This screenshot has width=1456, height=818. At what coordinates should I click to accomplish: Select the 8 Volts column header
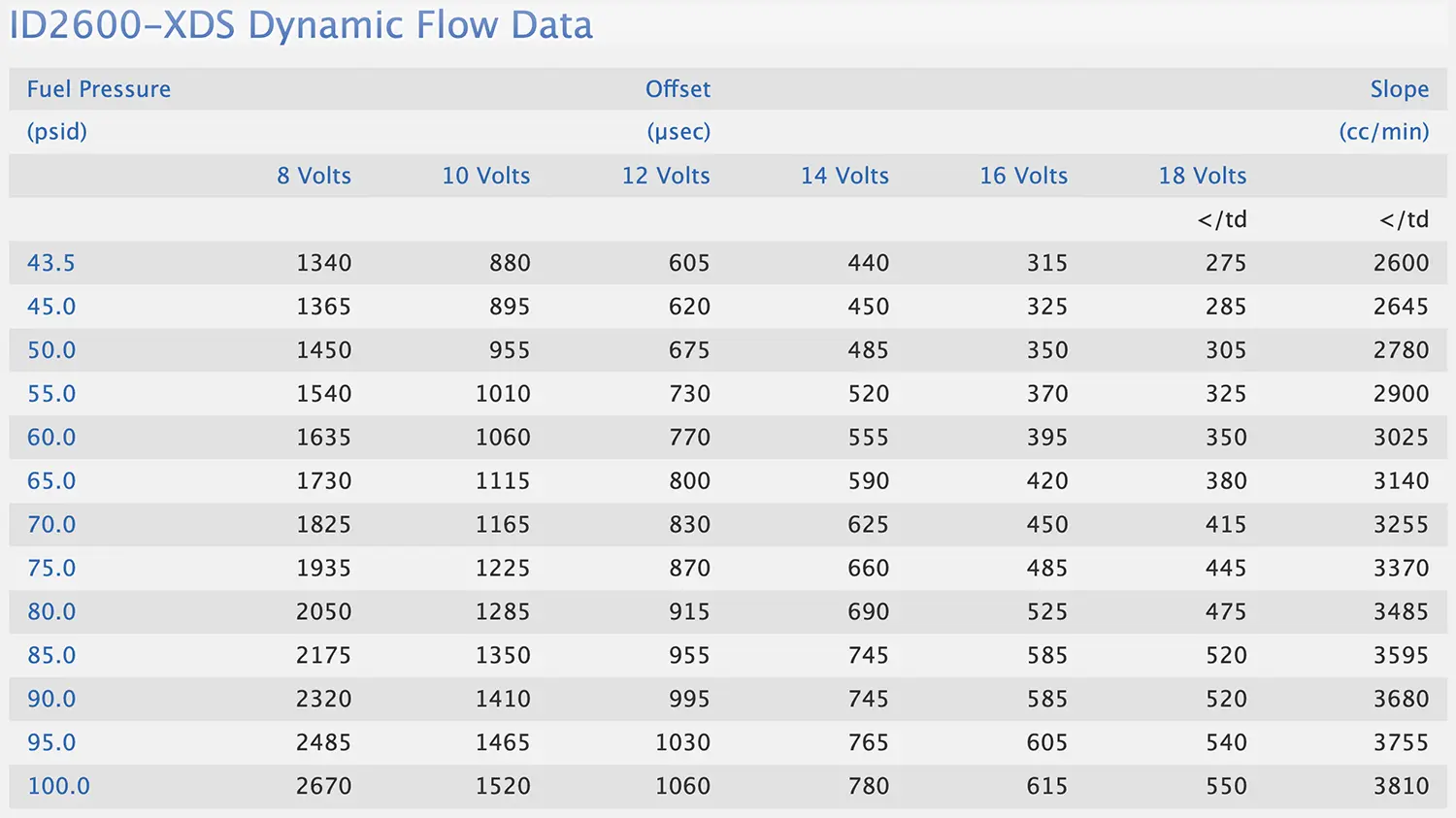click(314, 176)
